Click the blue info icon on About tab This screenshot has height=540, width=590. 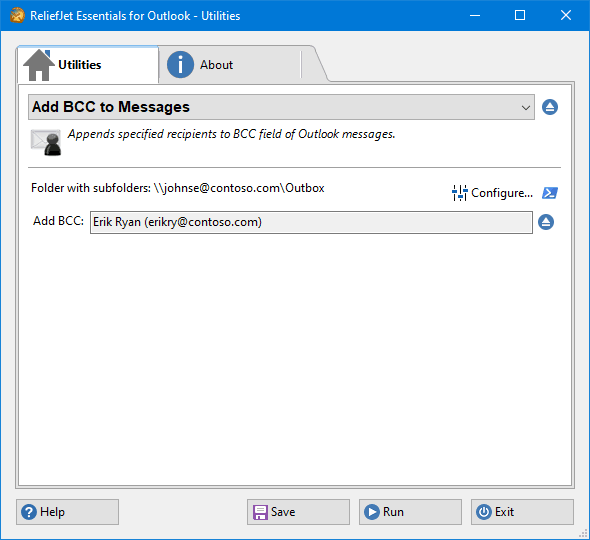[x=180, y=65]
